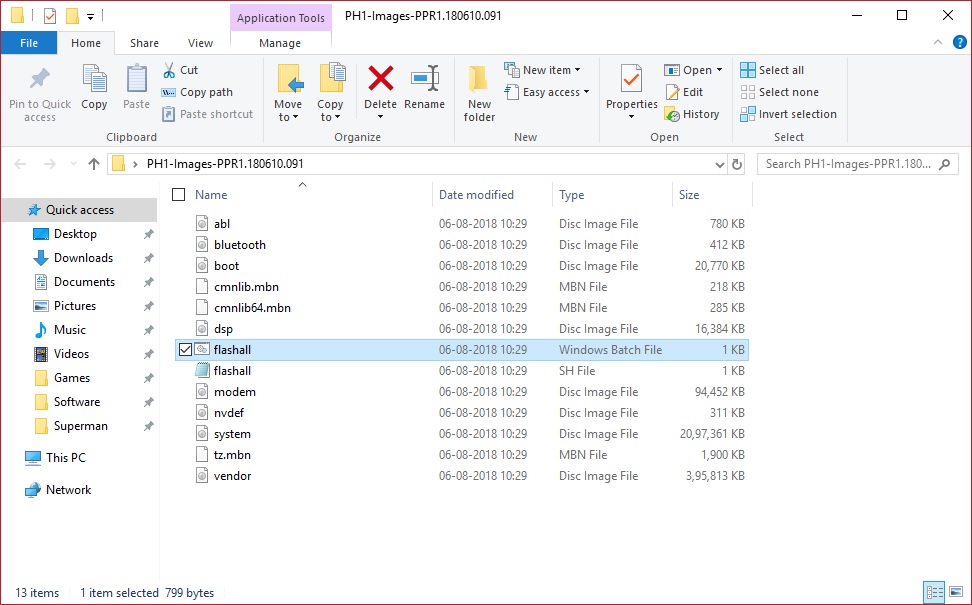
Task: Switch to Large icons view in status bar
Action: point(956,591)
